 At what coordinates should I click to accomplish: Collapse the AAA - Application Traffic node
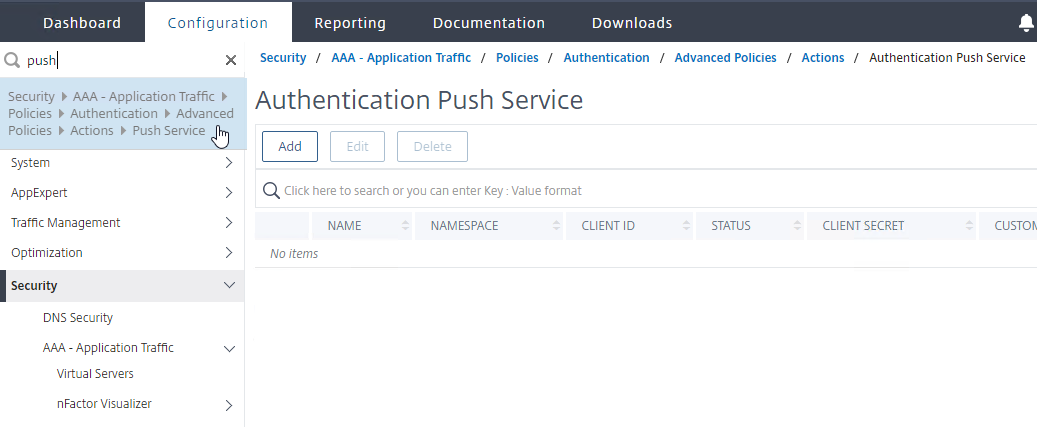coord(229,348)
